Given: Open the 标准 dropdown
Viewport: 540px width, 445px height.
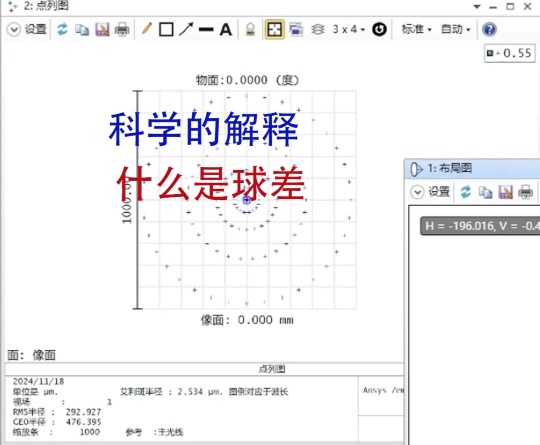Looking at the screenshot, I should point(416,29).
